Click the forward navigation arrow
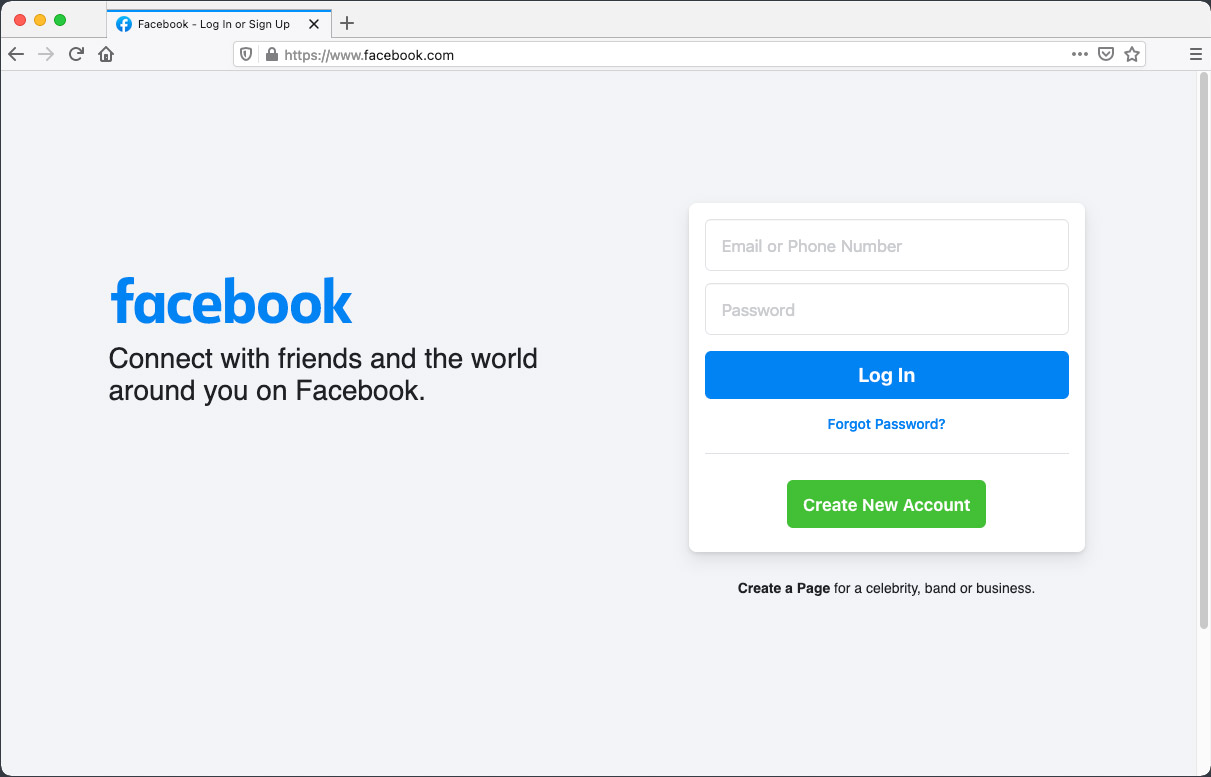The width and height of the screenshot is (1211, 777). tap(46, 55)
